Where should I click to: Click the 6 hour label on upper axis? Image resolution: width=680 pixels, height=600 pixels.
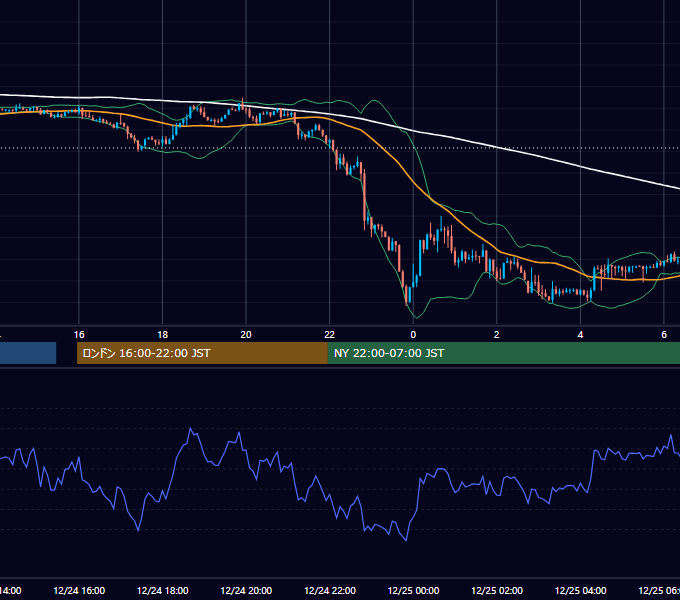(664, 334)
